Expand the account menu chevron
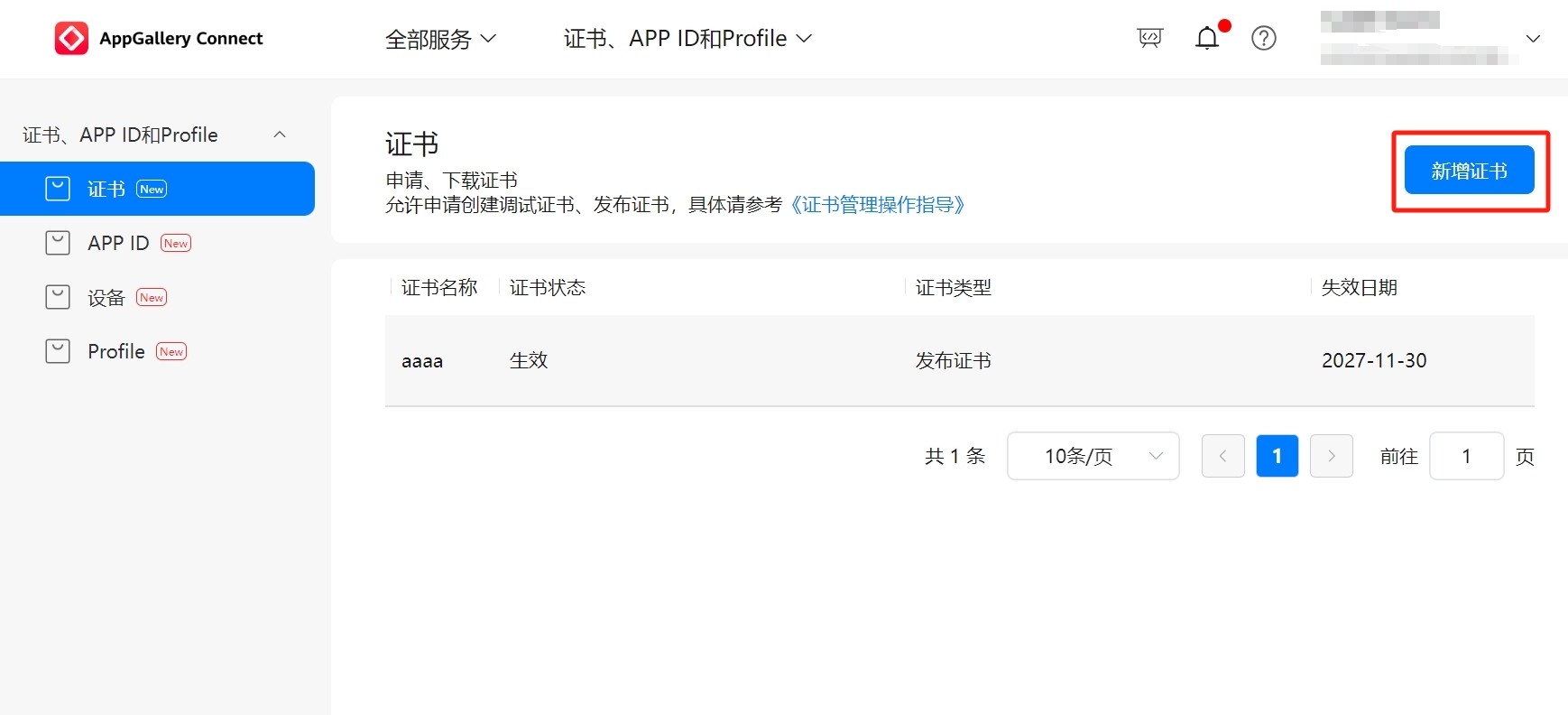This screenshot has width=1568, height=715. tap(1532, 39)
